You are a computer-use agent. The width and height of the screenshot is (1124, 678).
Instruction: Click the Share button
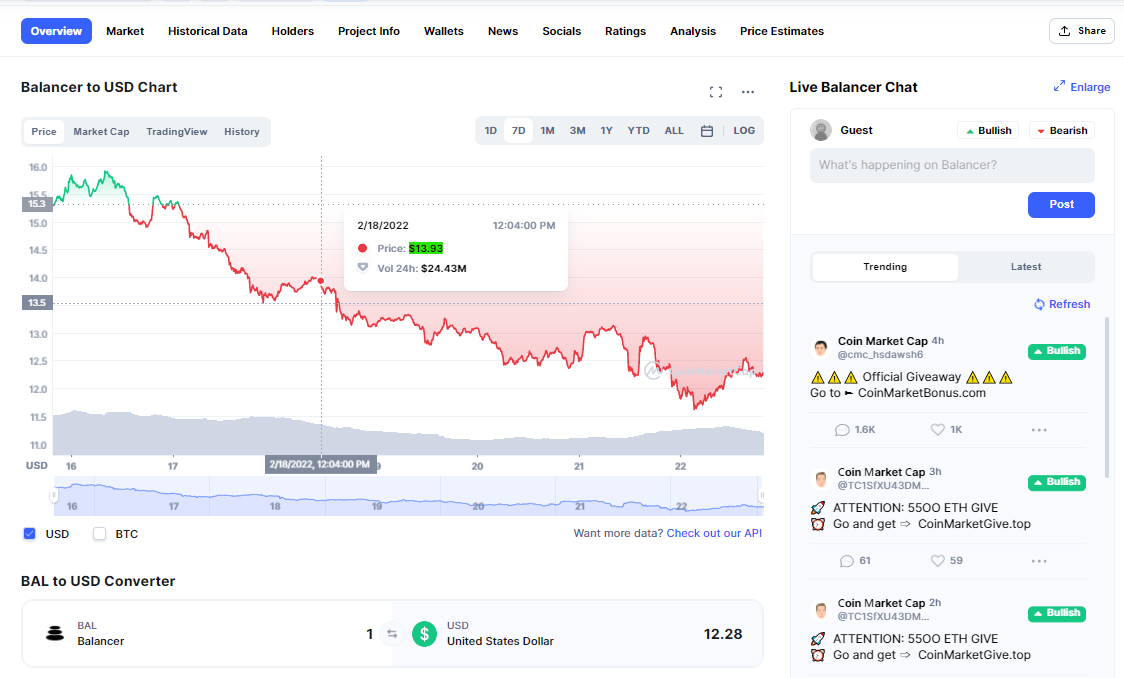[x=1082, y=31]
